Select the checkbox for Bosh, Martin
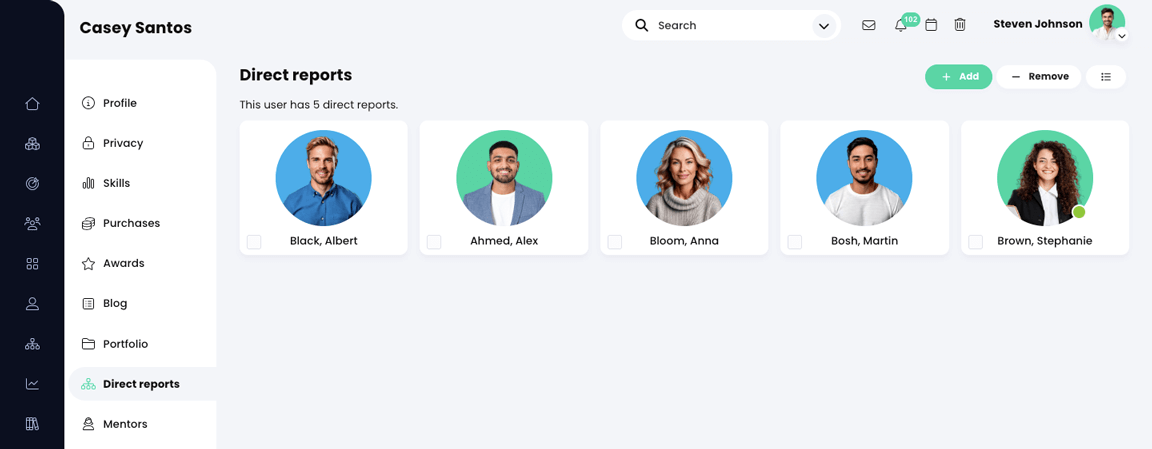The width and height of the screenshot is (1152, 449). [795, 242]
